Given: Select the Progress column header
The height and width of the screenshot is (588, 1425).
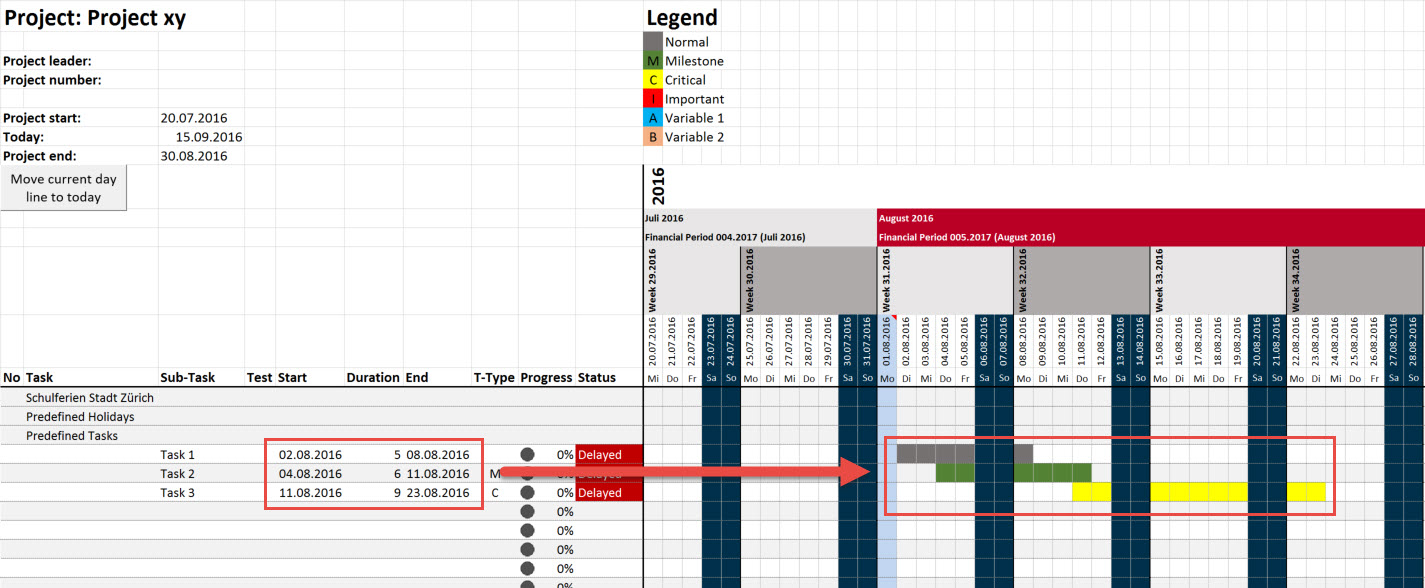Looking at the screenshot, I should click(546, 378).
